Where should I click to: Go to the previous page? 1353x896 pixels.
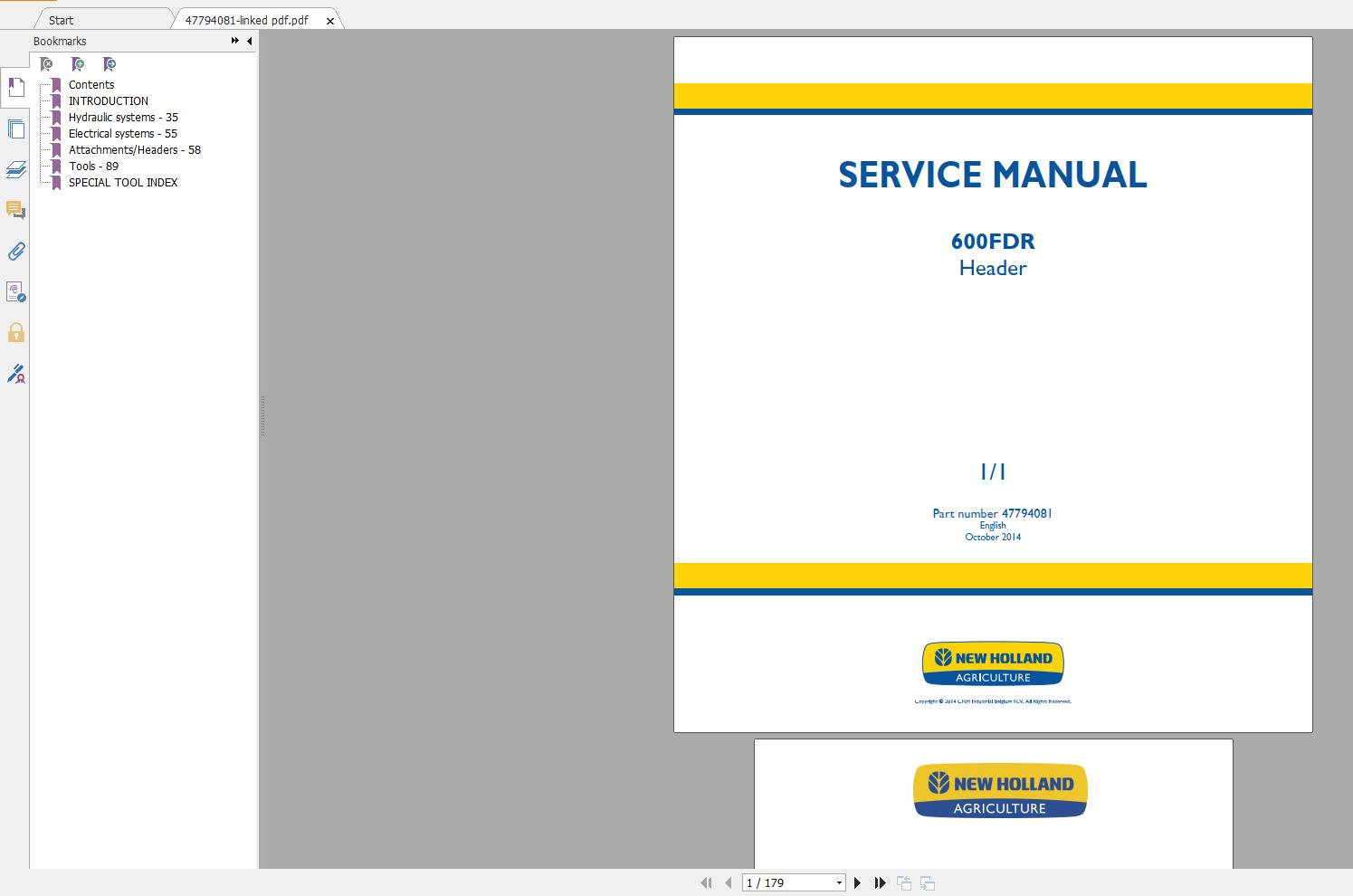(729, 882)
